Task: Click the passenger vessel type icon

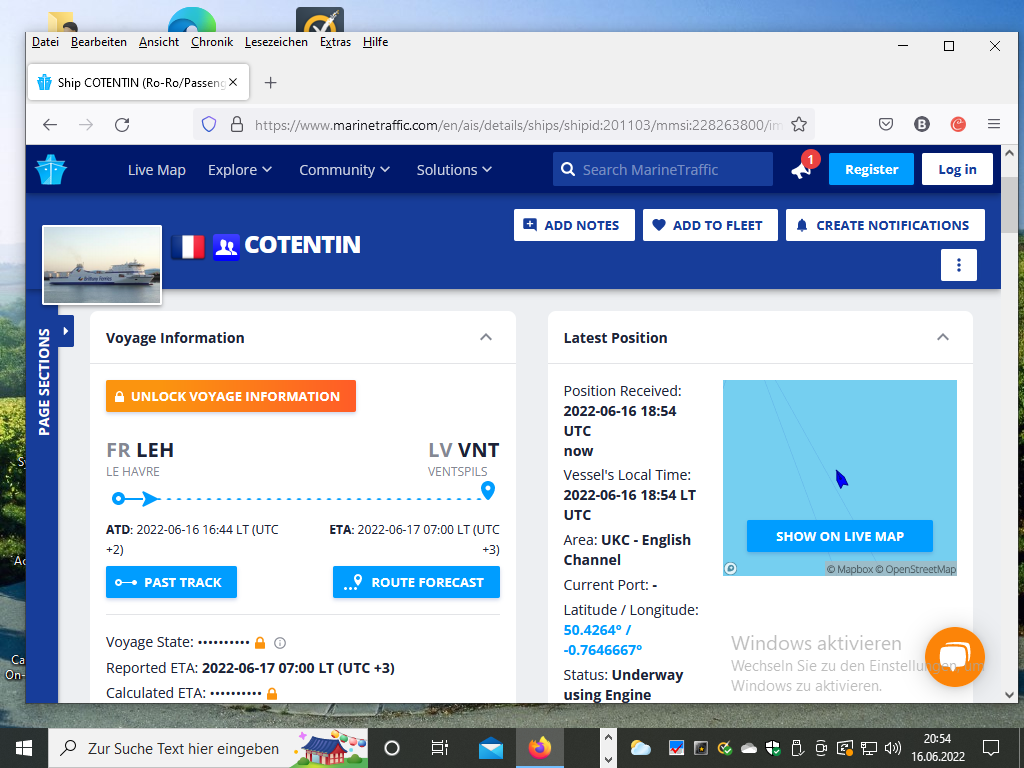Action: point(226,247)
